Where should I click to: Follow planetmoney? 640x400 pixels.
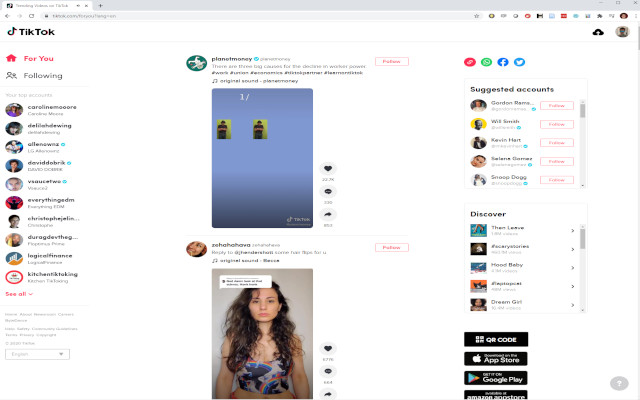click(x=391, y=61)
